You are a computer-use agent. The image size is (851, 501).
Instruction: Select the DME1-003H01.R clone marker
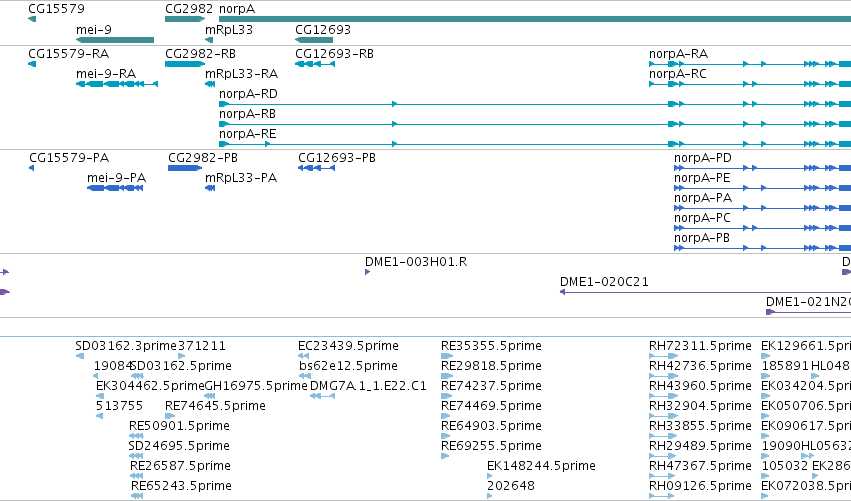pos(367,272)
